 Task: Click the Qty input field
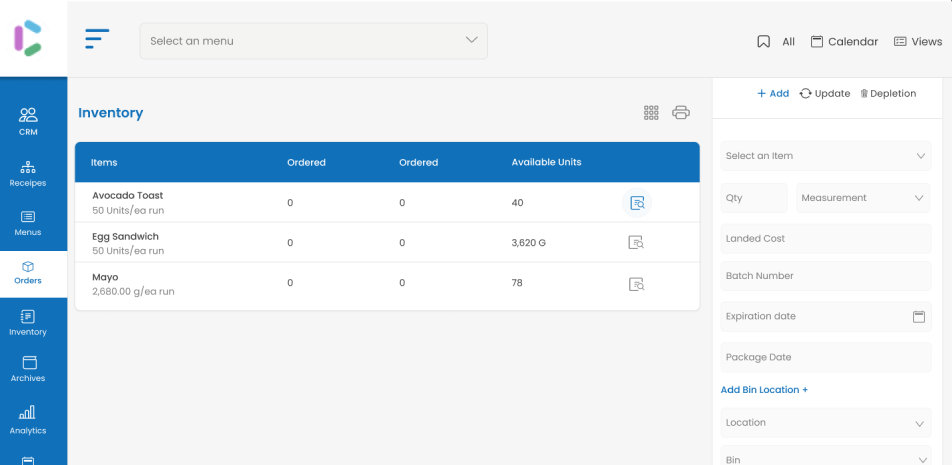tap(754, 198)
